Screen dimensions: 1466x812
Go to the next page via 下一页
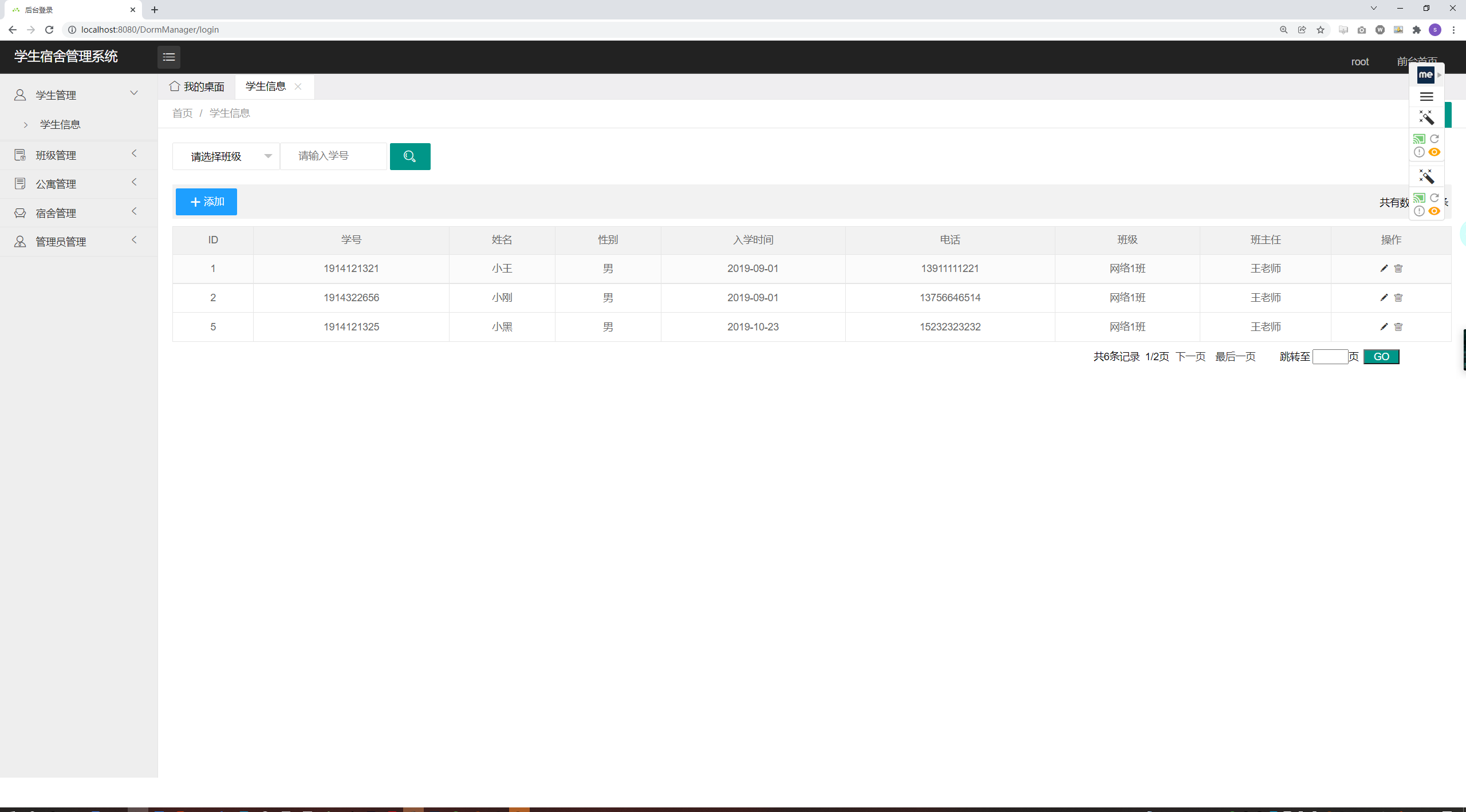click(x=1190, y=357)
